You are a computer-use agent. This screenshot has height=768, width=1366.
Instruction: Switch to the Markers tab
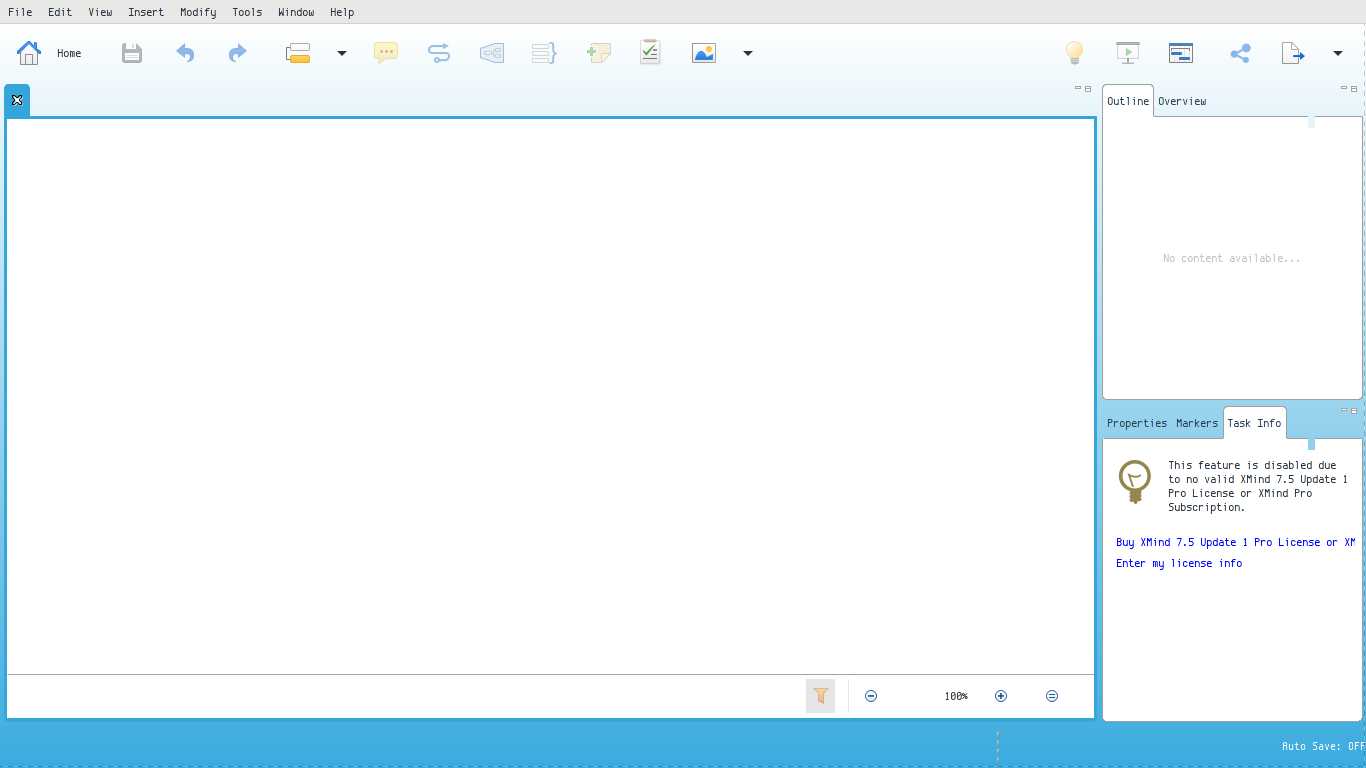point(1197,423)
